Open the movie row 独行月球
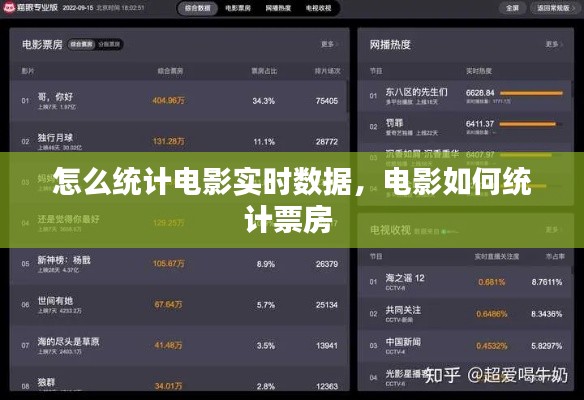This screenshot has height=400, width=584. (179, 142)
